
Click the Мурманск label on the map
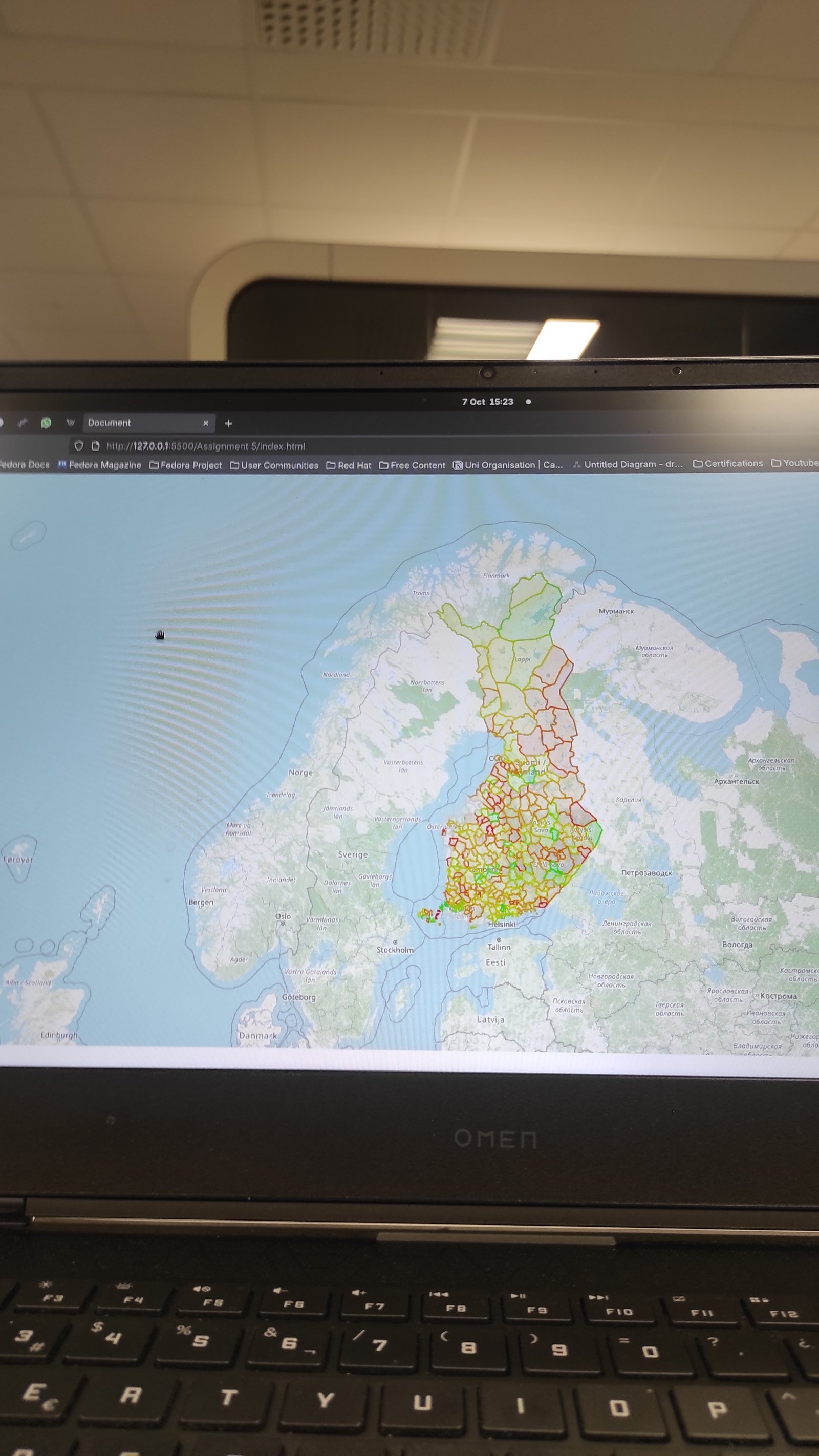tap(616, 611)
